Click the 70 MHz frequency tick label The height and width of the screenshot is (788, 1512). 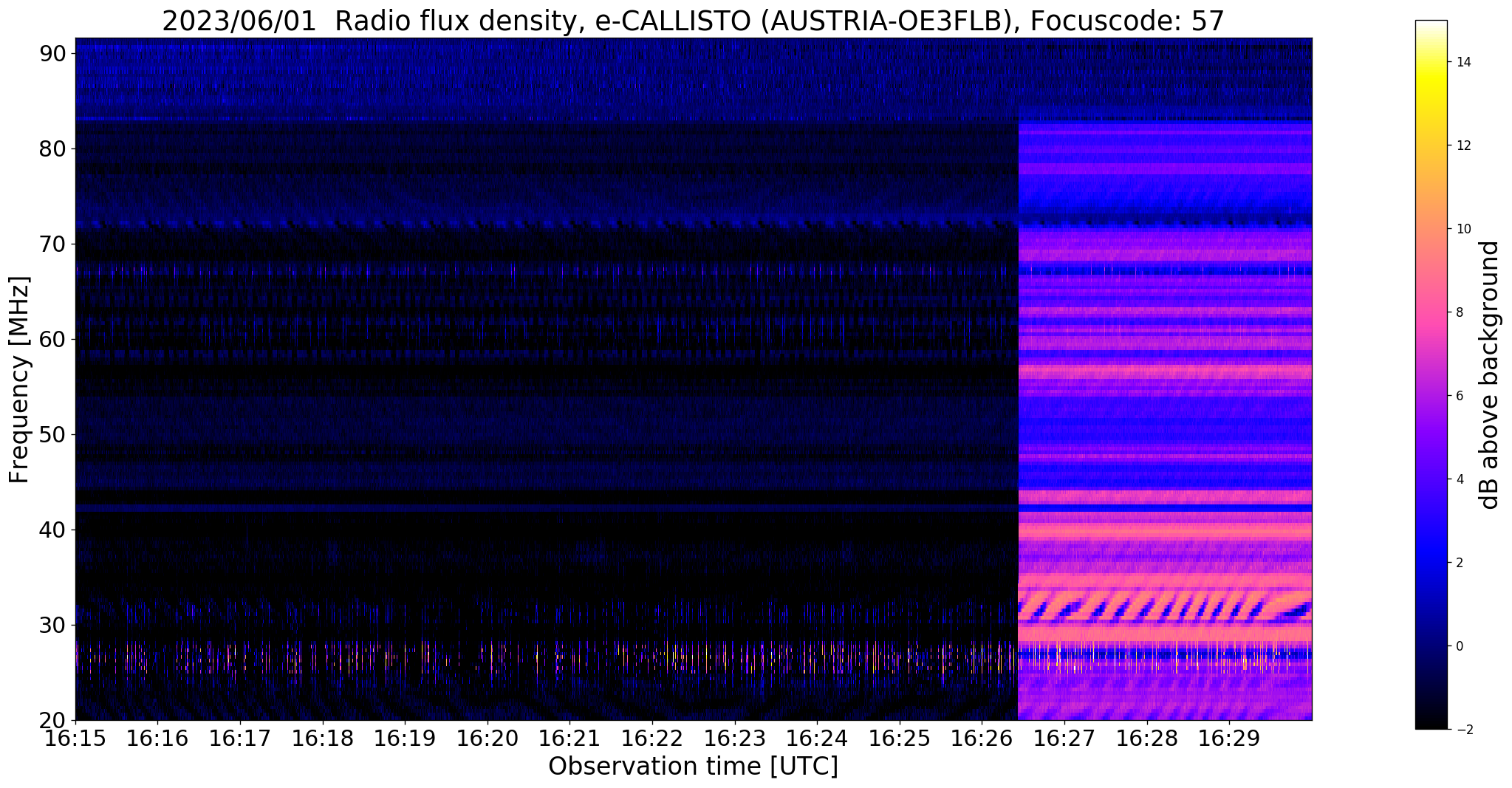tap(52, 244)
